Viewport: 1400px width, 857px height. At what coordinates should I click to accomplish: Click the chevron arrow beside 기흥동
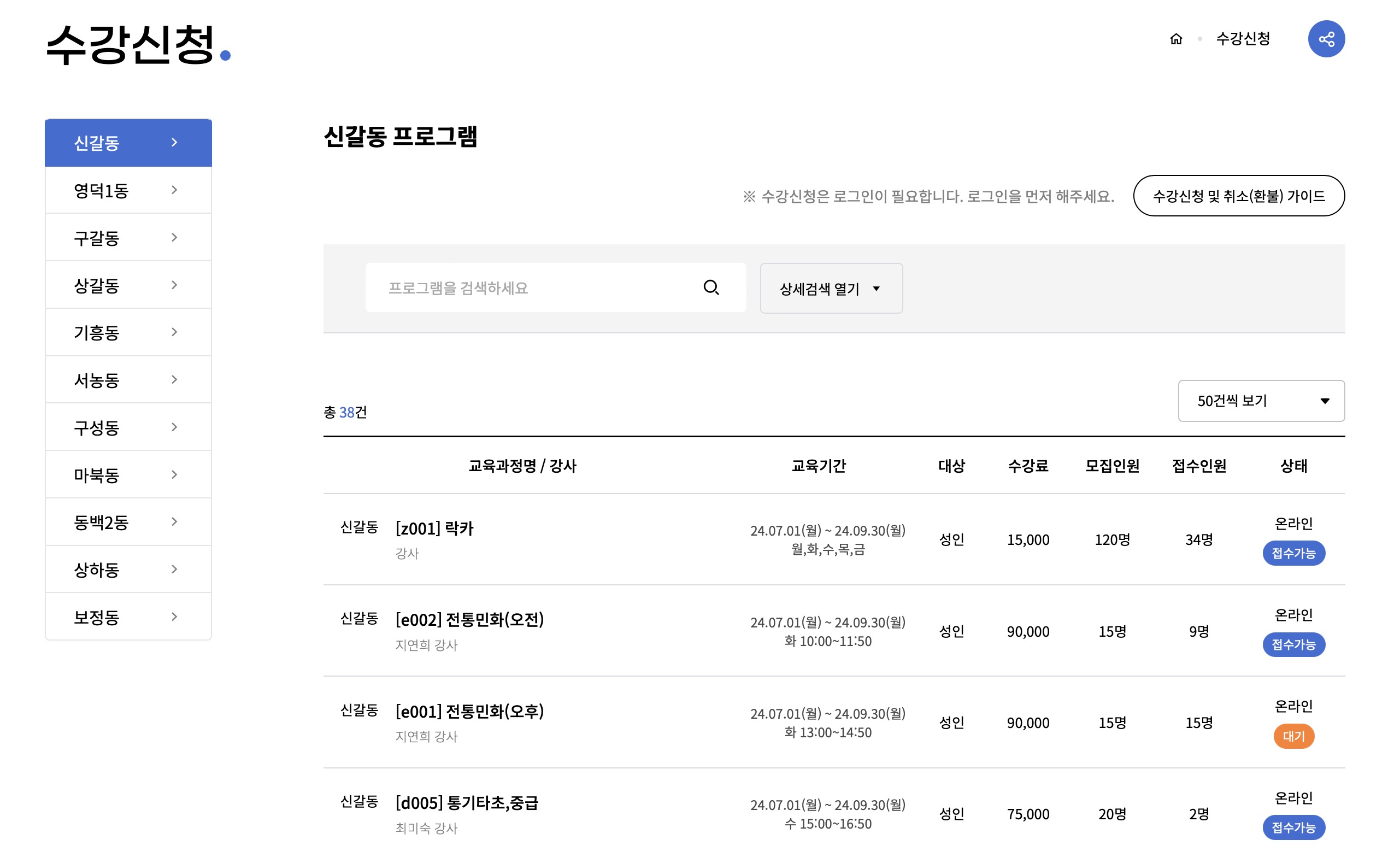[x=174, y=332]
